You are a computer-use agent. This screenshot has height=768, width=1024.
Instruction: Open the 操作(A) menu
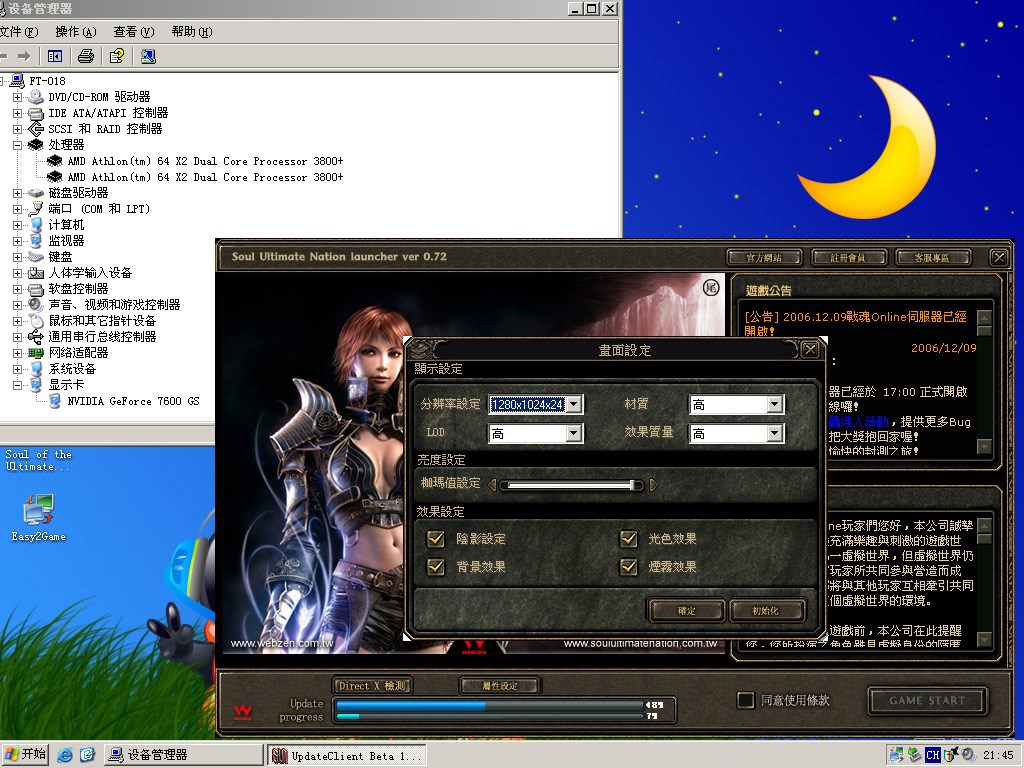(x=76, y=31)
